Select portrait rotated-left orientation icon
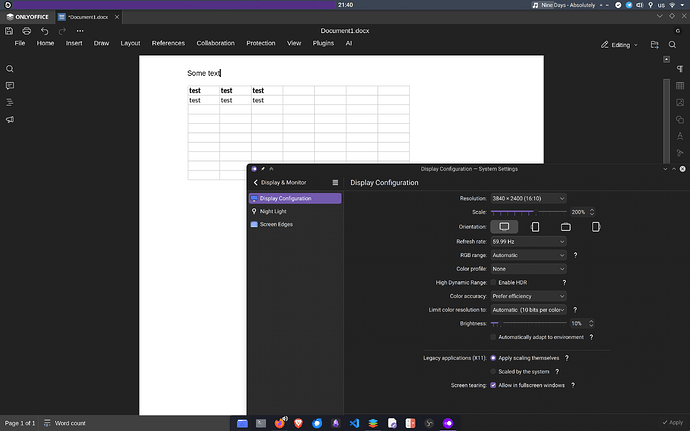 pos(535,227)
